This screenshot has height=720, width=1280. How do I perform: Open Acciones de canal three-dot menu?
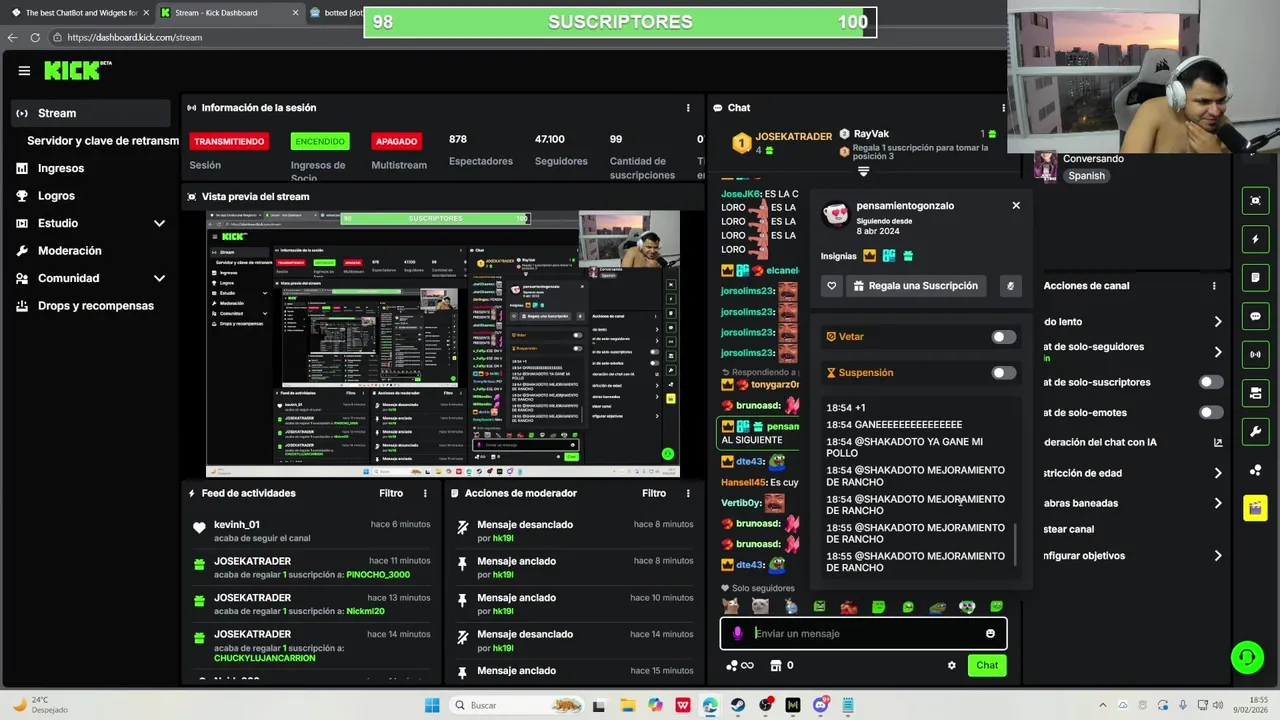(x=1214, y=286)
